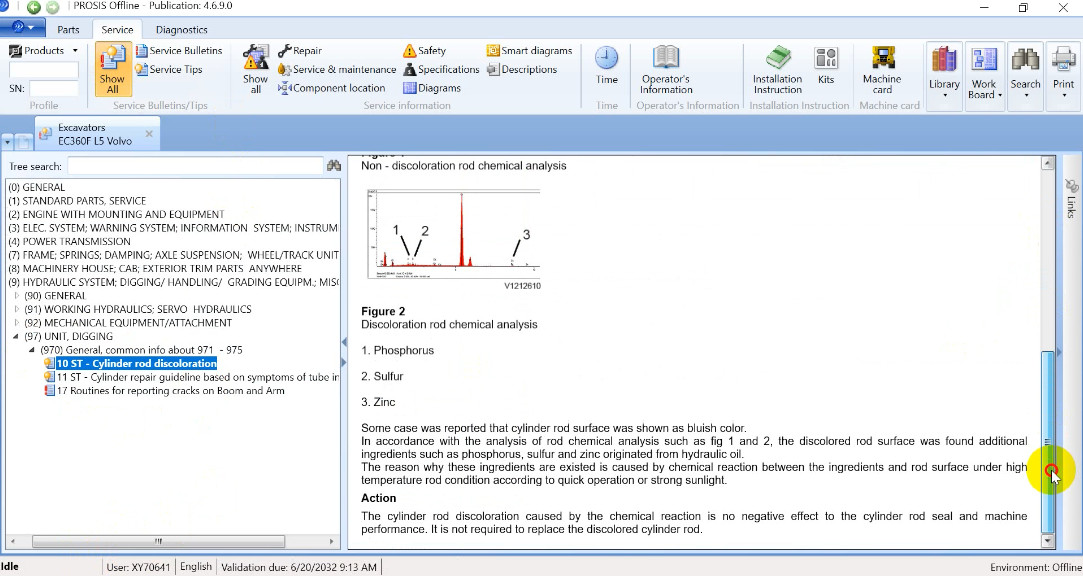Click document vertical scrollbar thumb
This screenshot has width=1083, height=576.
click(1048, 441)
